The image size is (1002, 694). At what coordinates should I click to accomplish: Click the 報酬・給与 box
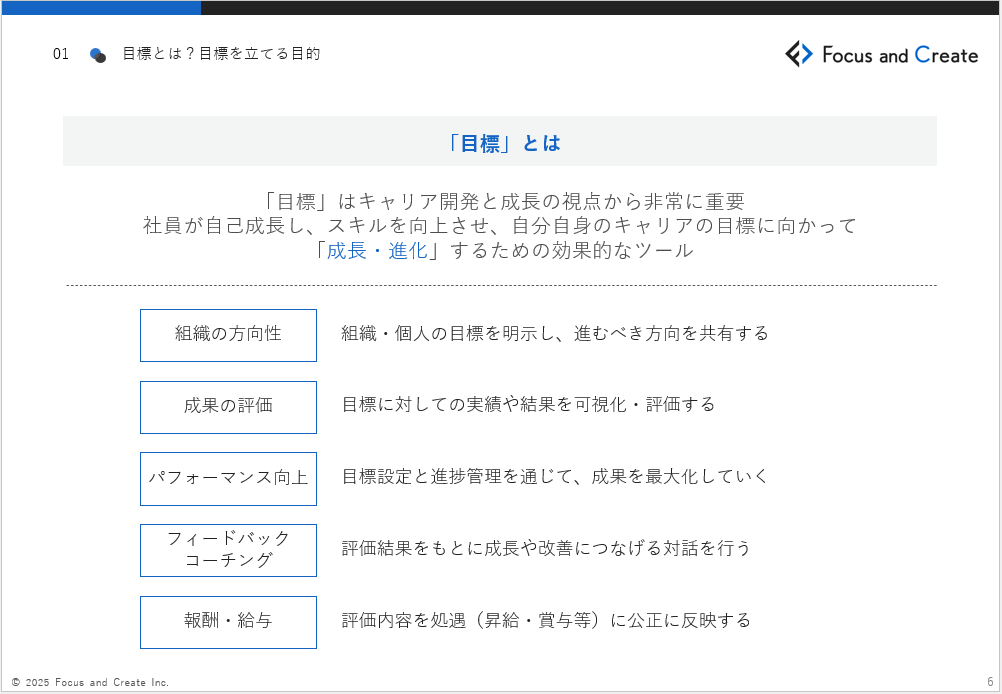228,622
